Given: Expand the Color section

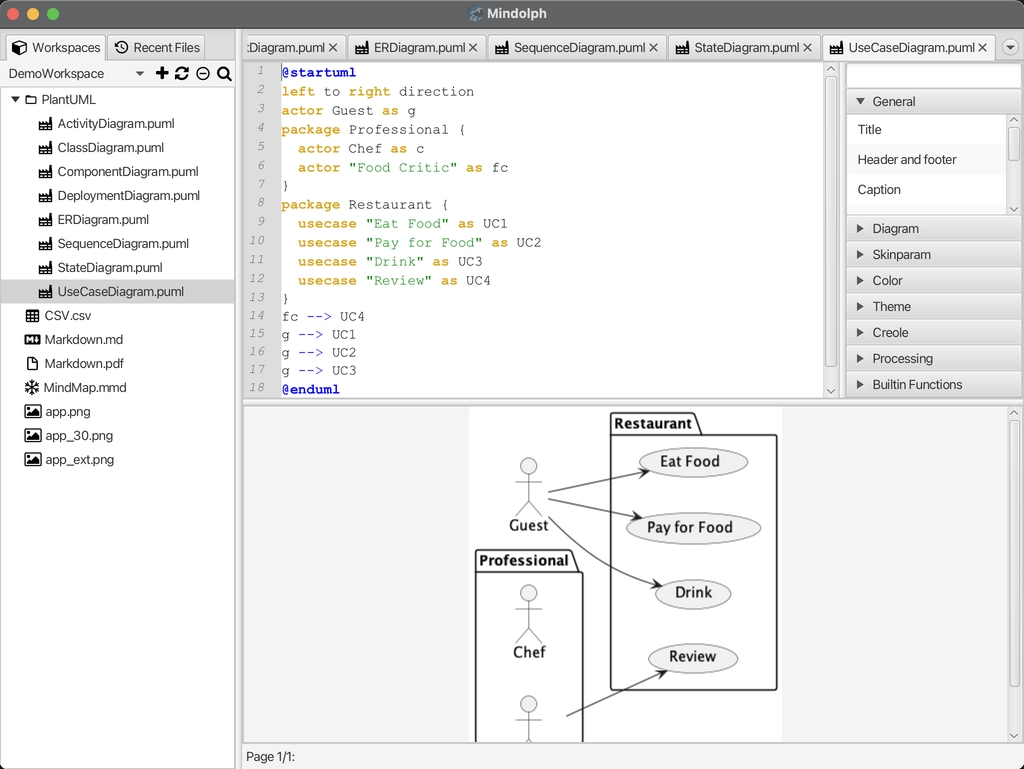Looking at the screenshot, I should point(860,281).
